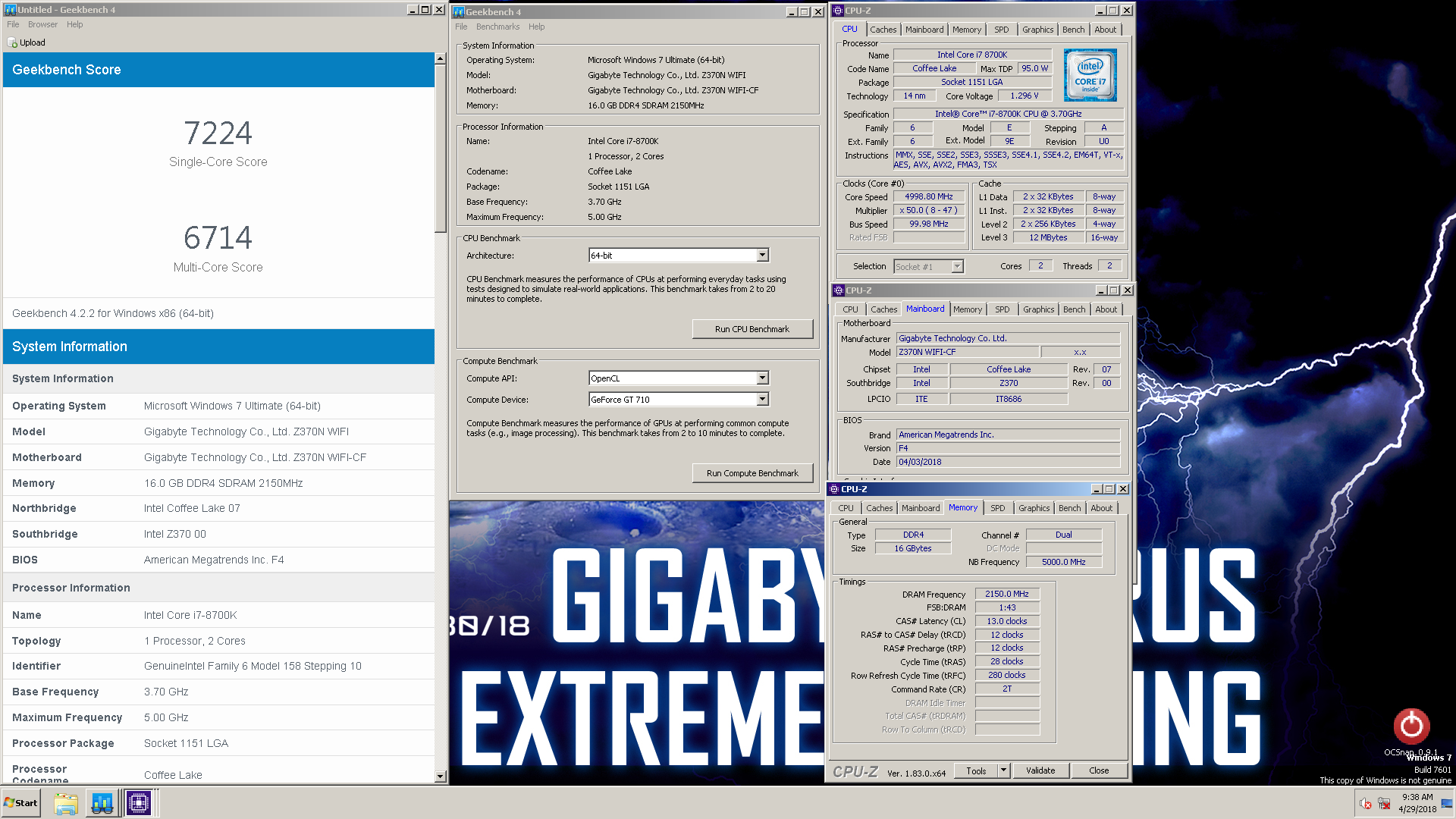Screen dimensions: 1456x819
Task: Select Bench tab in bottom Memory CPU-Z window
Action: click(x=1070, y=508)
